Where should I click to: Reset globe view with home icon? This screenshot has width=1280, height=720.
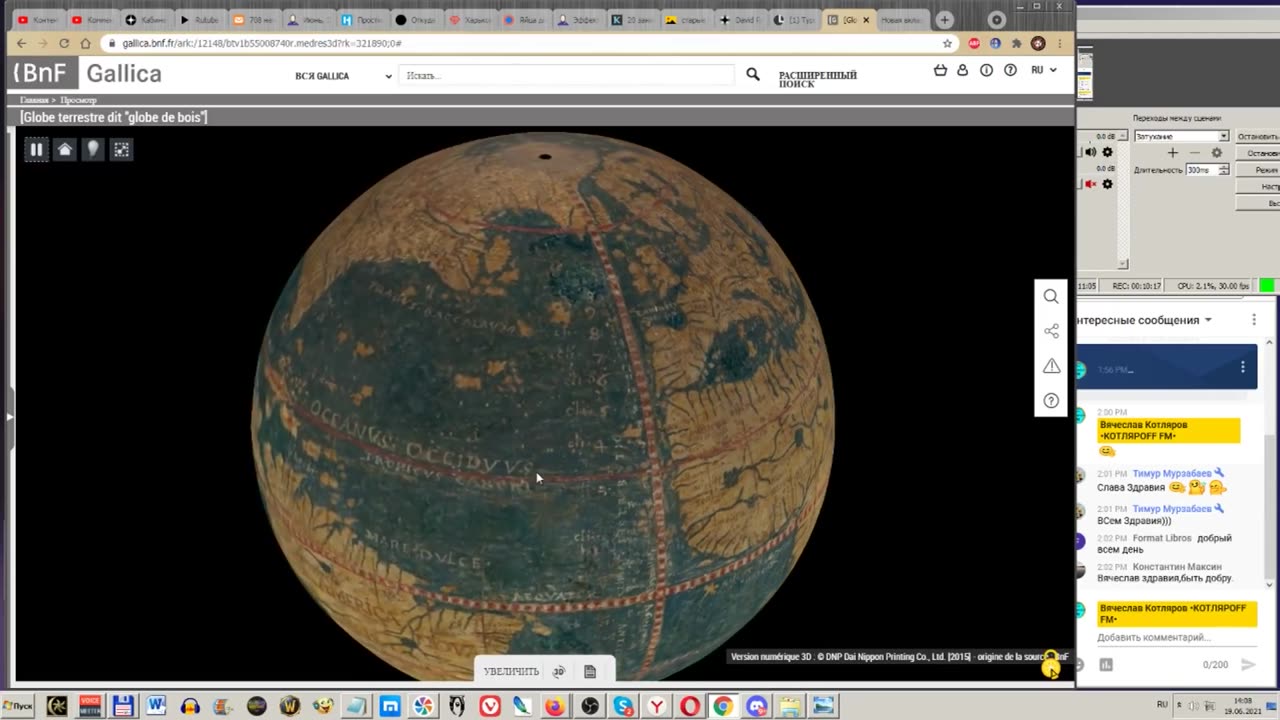tap(64, 149)
